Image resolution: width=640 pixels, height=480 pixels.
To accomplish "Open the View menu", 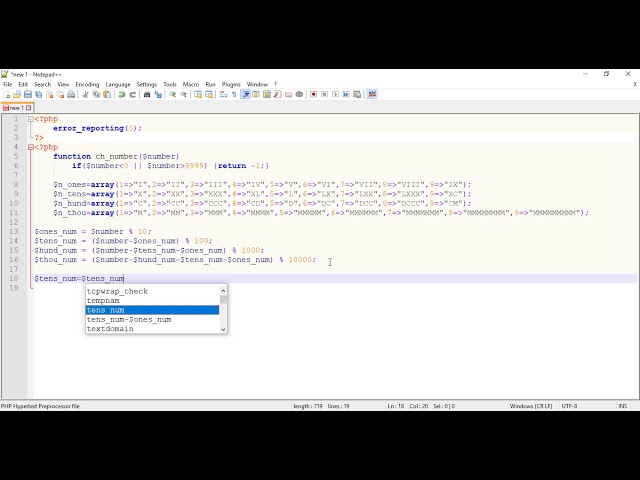I will click(x=63, y=84).
